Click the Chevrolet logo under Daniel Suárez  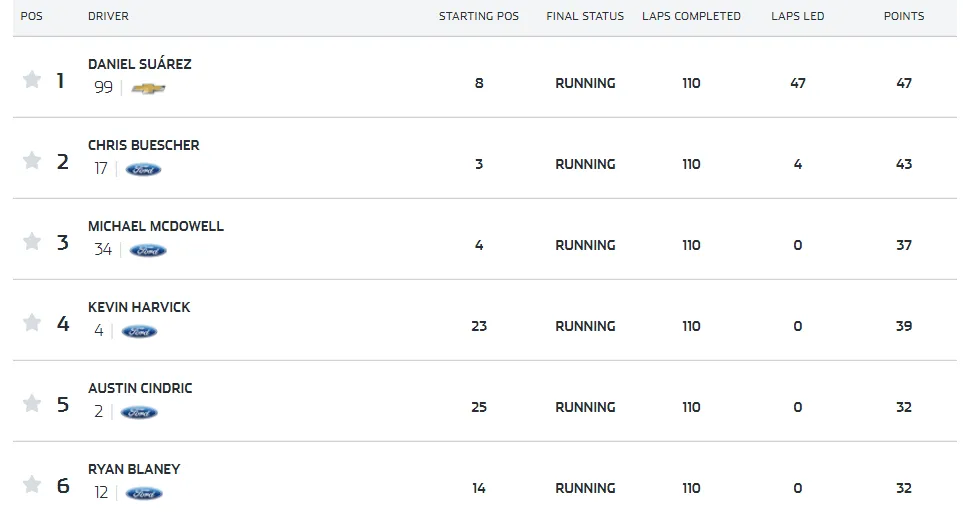[149, 88]
